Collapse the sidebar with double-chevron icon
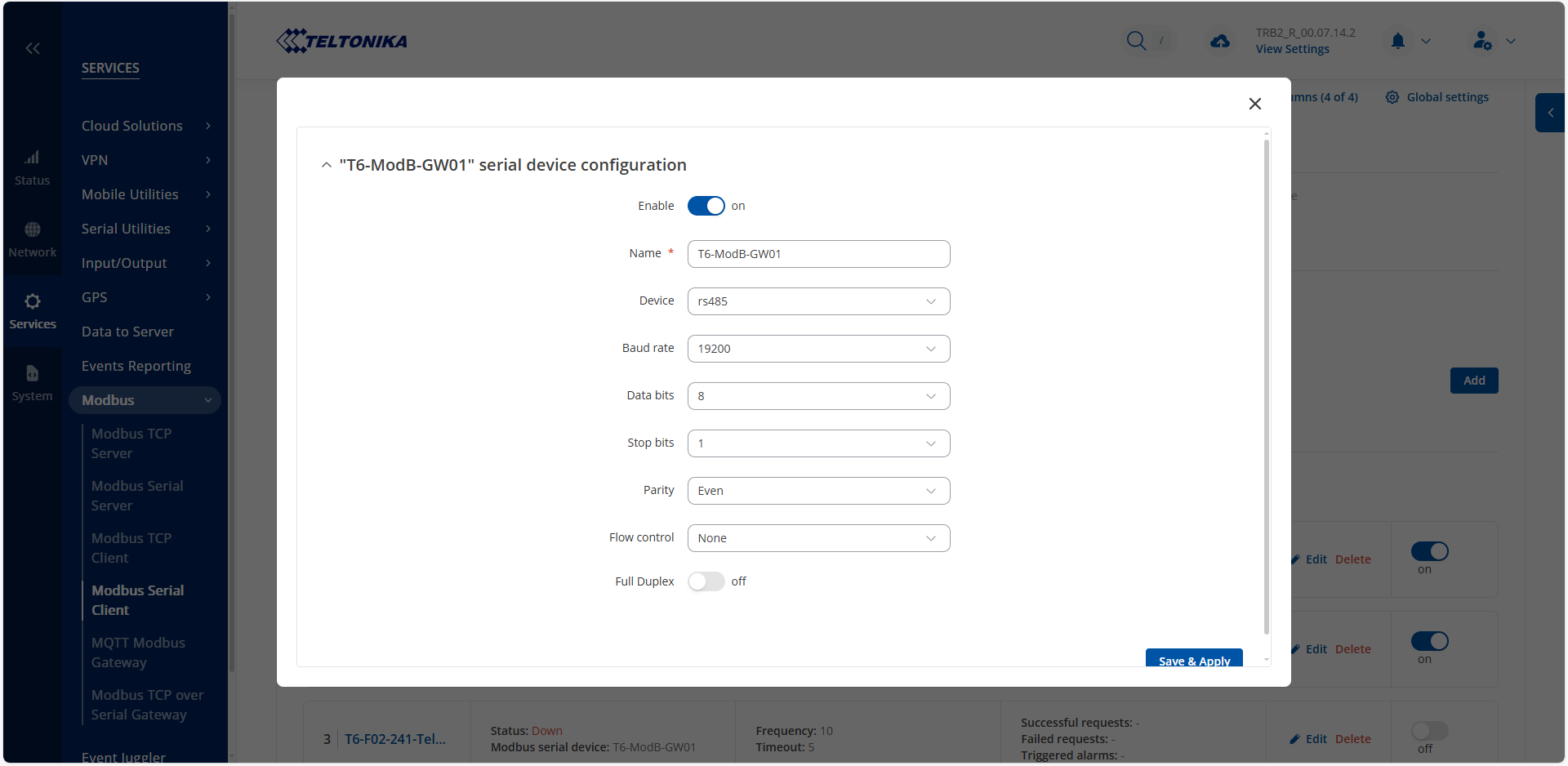Viewport: 1568px width, 766px height. tap(33, 48)
